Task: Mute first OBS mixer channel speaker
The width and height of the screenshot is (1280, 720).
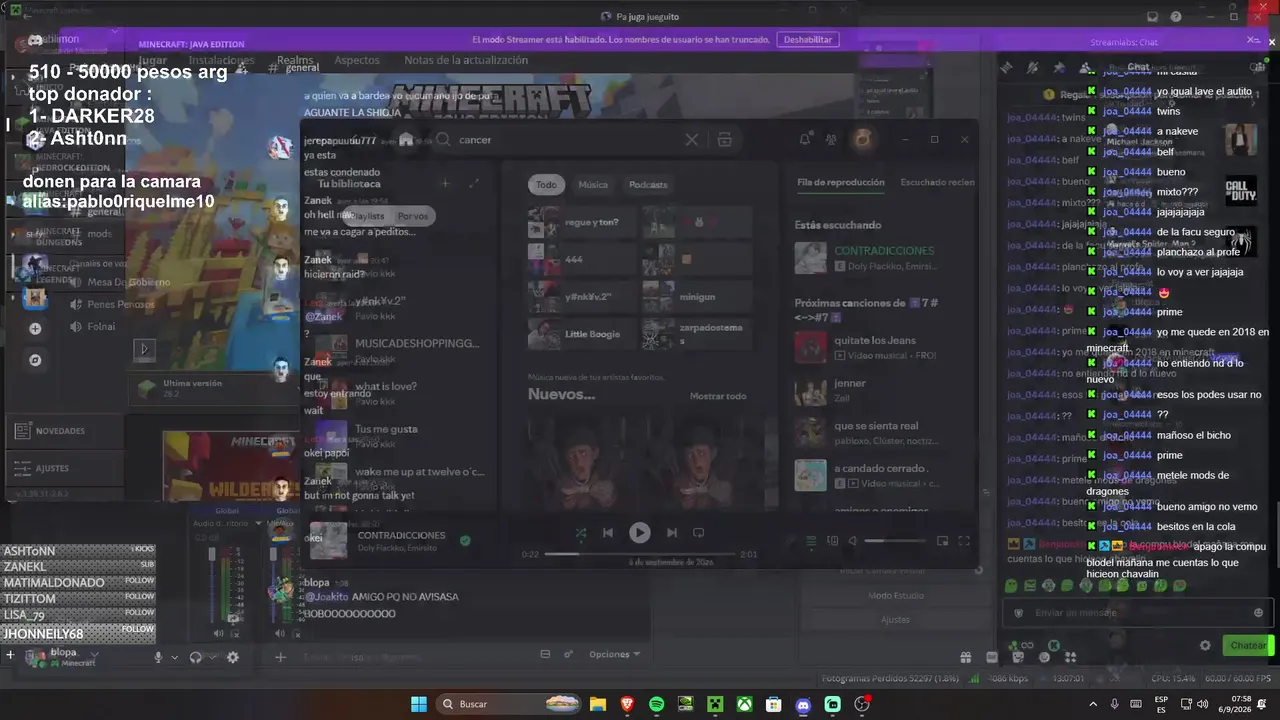Action: (219, 633)
